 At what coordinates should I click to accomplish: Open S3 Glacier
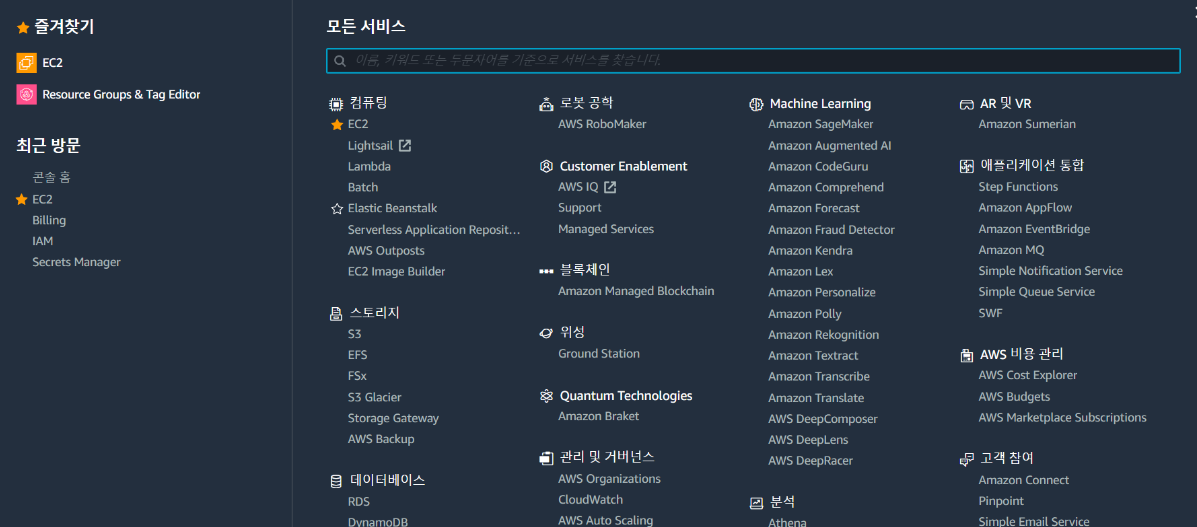pos(374,397)
